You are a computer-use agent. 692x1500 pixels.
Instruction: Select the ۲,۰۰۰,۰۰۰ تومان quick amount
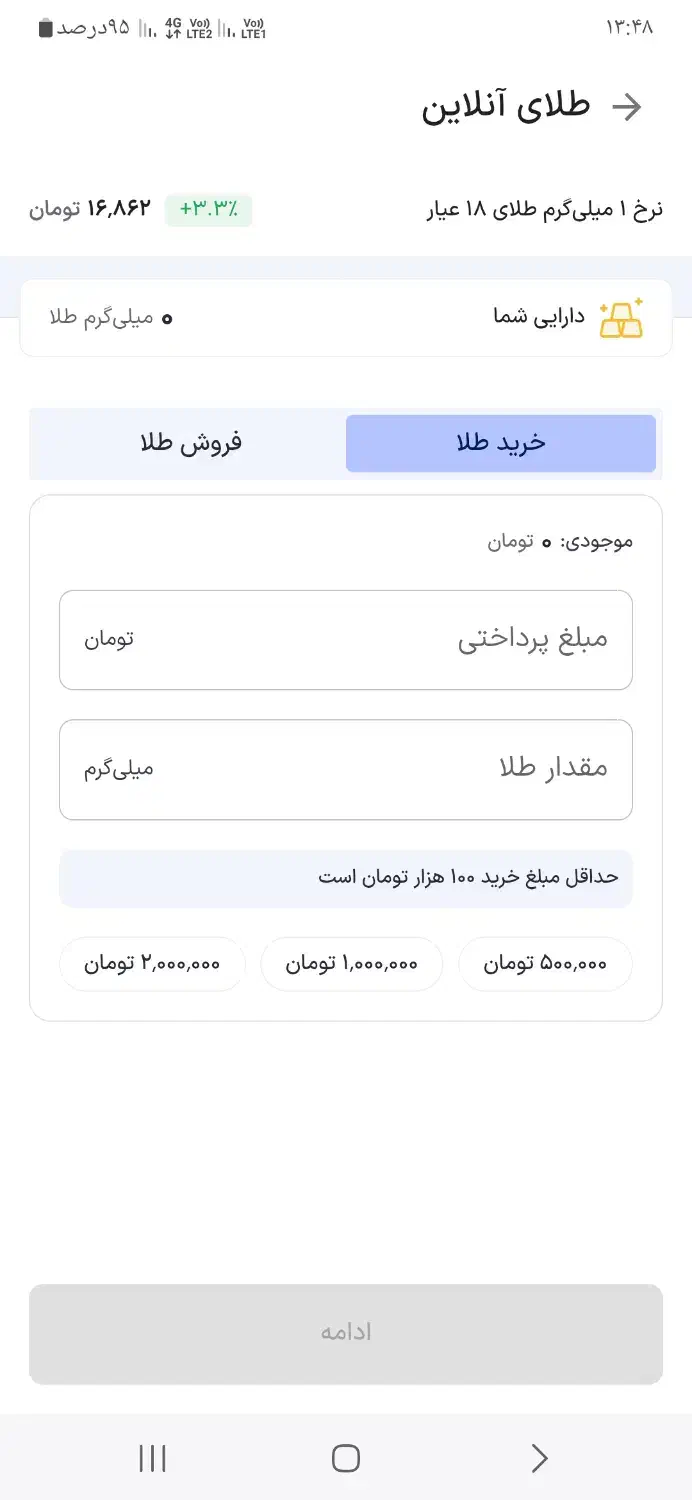152,964
